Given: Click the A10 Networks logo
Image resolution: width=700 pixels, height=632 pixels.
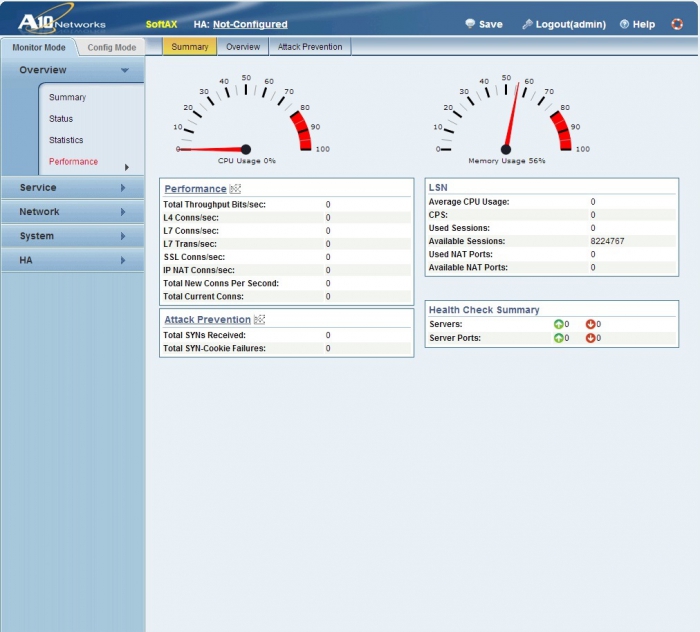Looking at the screenshot, I should tap(62, 21).
